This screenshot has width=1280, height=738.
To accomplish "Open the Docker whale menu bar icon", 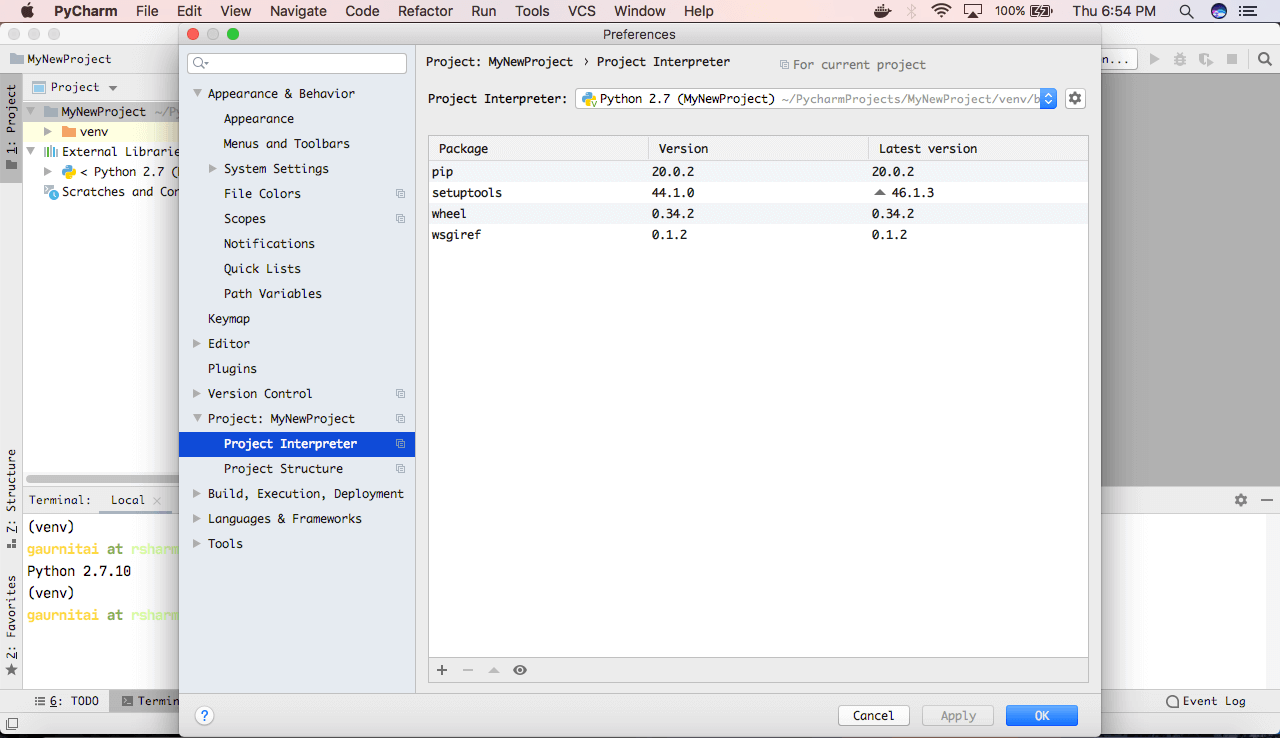I will [882, 11].
